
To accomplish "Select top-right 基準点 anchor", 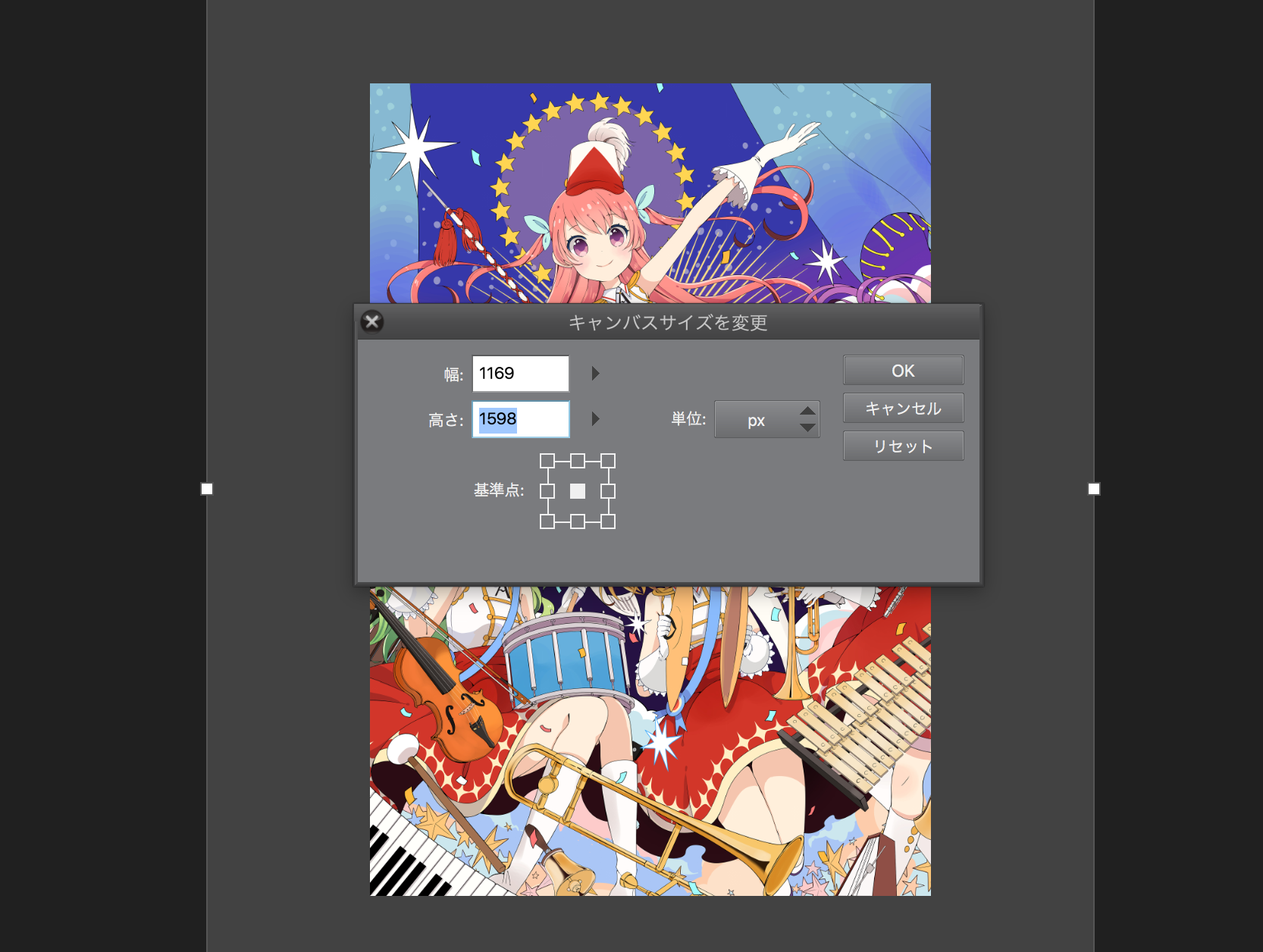I will (x=608, y=461).
